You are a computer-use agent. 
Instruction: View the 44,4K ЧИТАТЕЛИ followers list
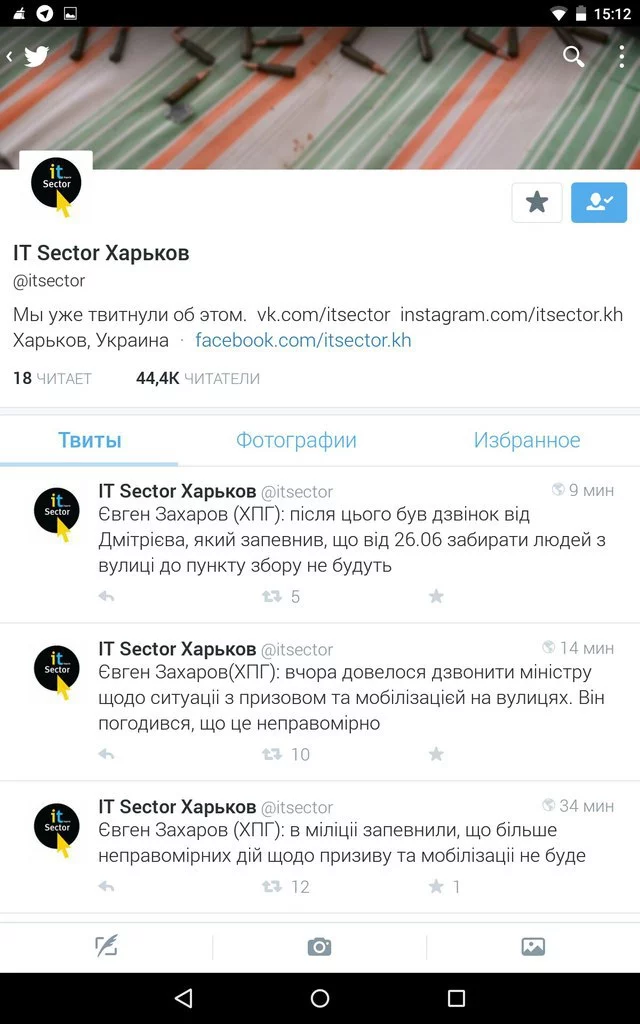(198, 378)
